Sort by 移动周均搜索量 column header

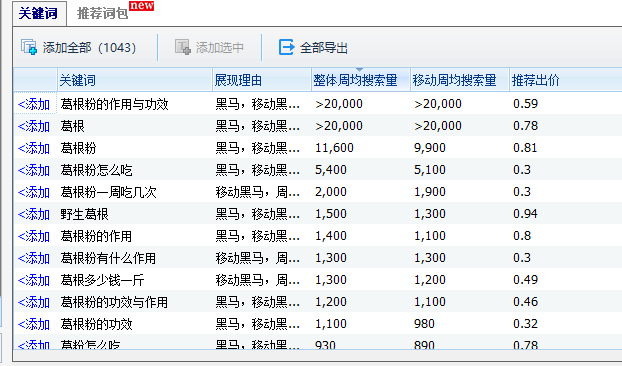coord(460,80)
